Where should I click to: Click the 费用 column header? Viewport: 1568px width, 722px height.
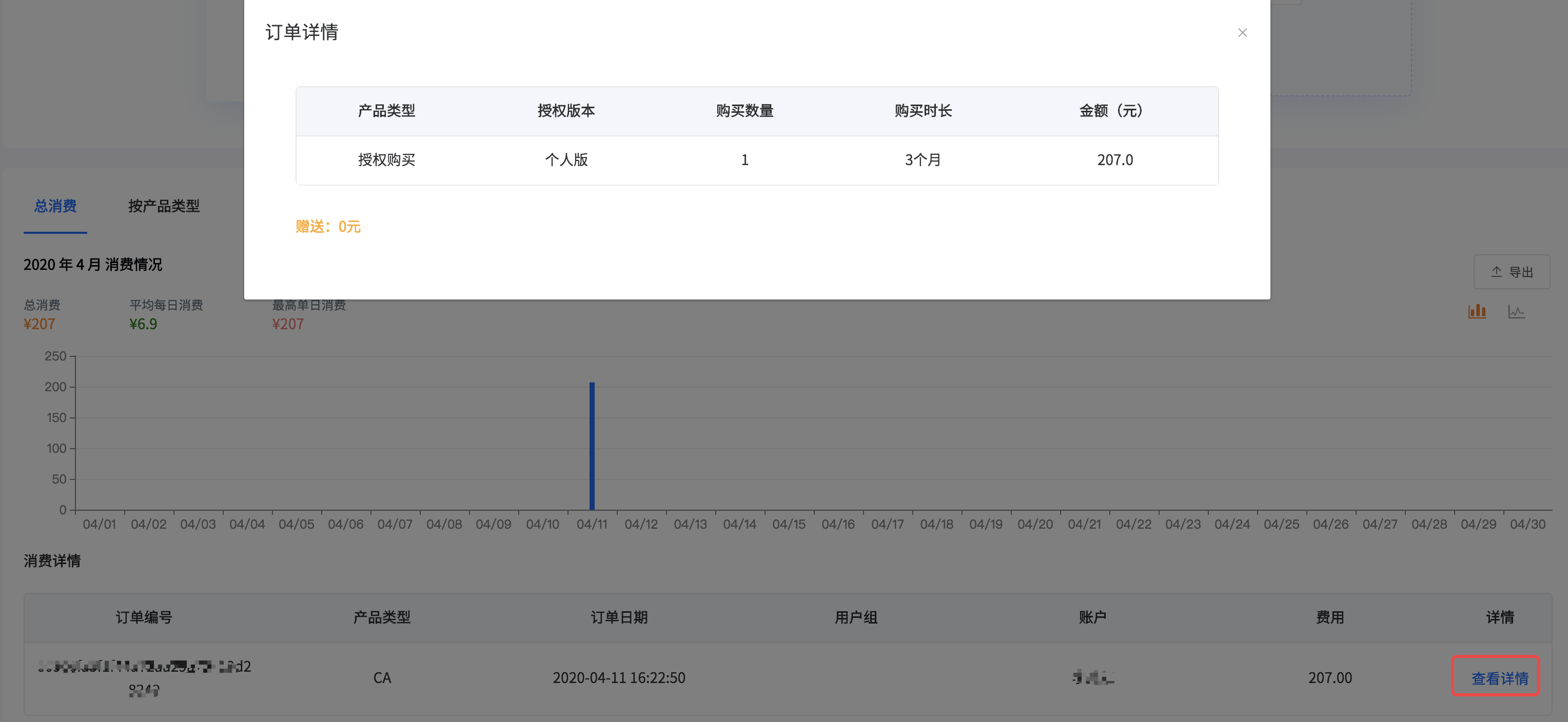click(1330, 617)
